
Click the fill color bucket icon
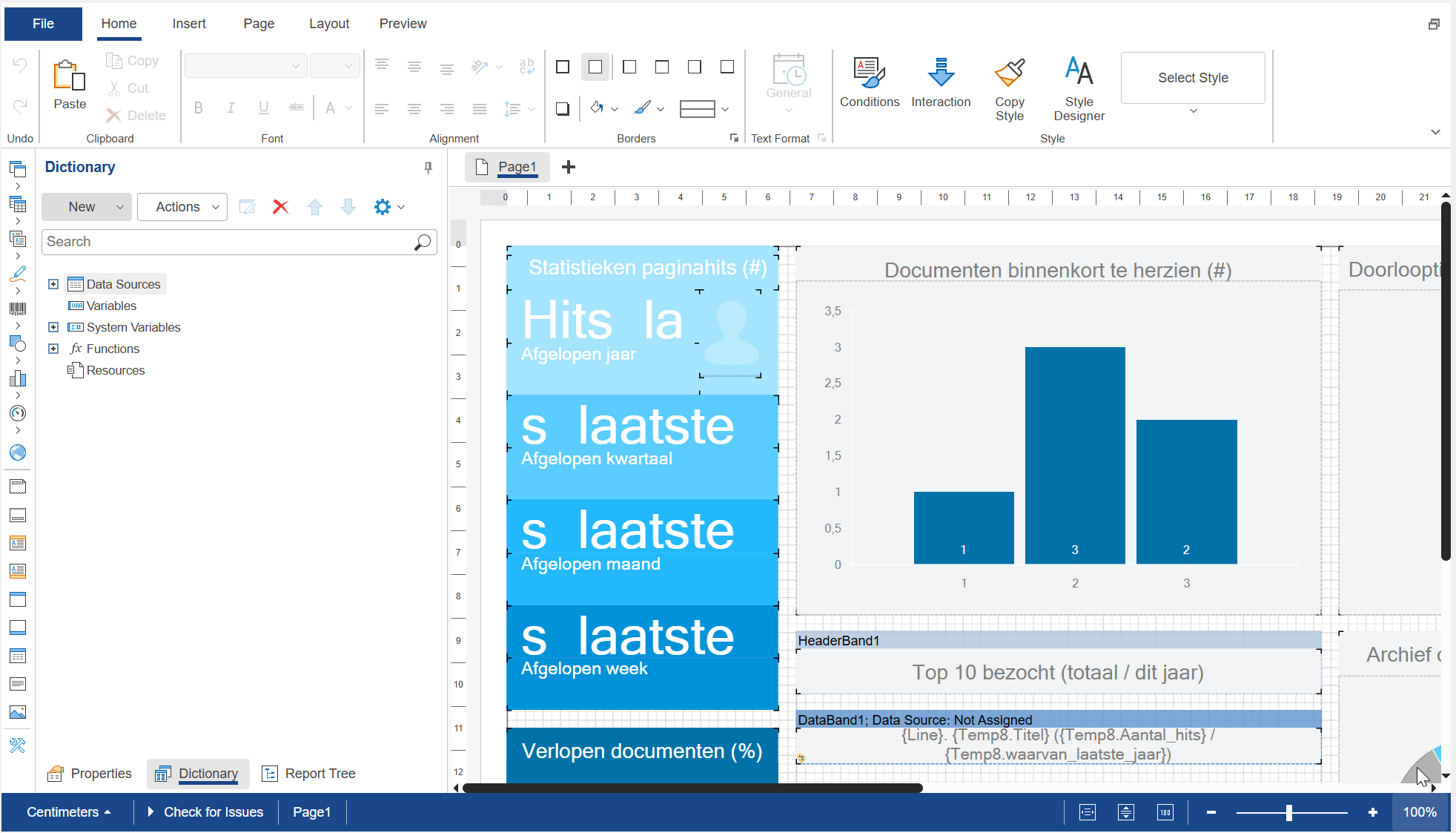point(597,108)
